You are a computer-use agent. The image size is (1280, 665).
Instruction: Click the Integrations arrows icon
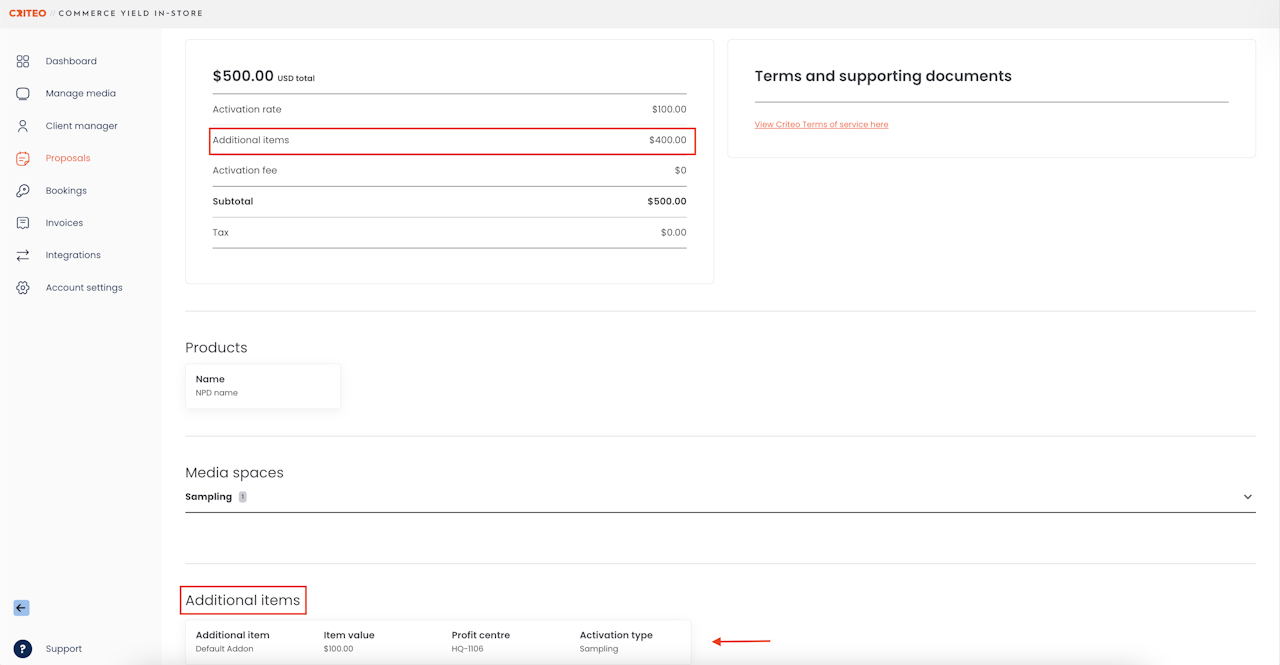pos(23,255)
